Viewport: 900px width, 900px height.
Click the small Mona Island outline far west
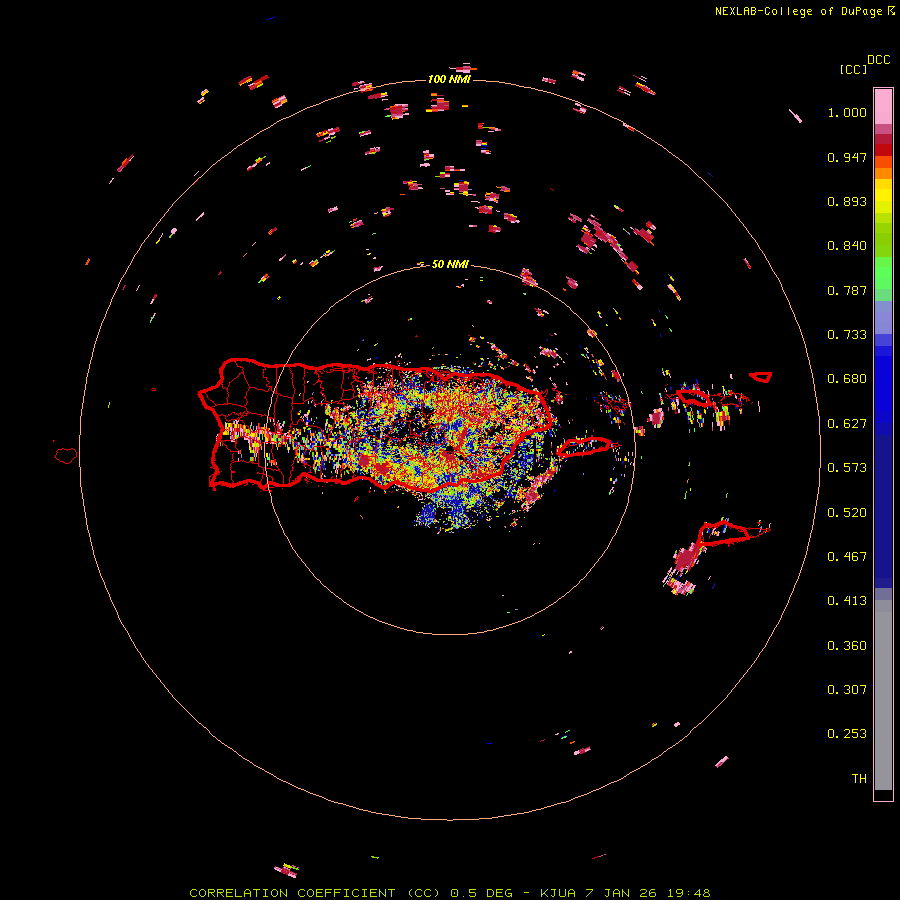66,456
